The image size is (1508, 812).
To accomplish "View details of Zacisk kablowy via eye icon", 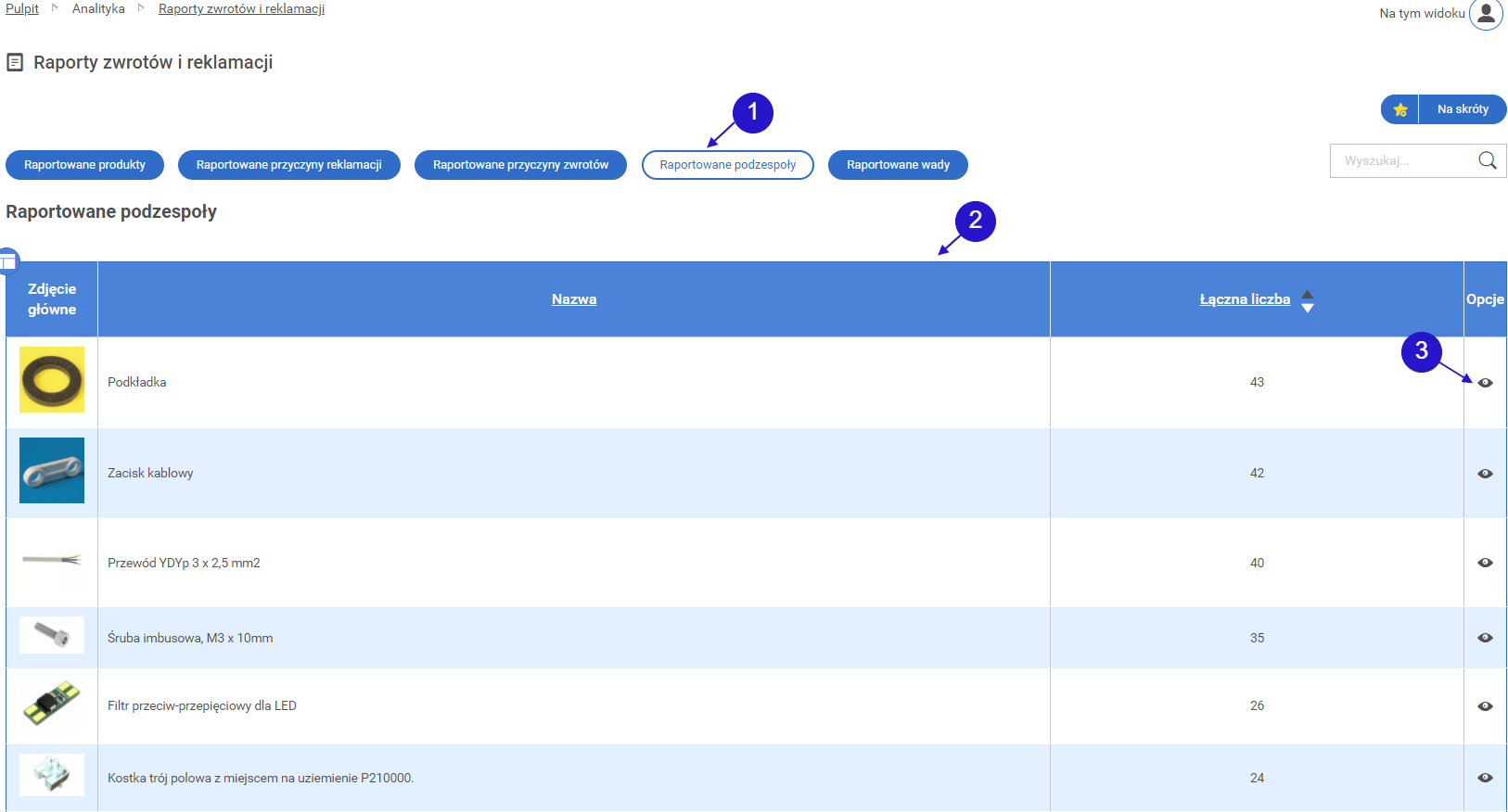I will pos(1485,474).
